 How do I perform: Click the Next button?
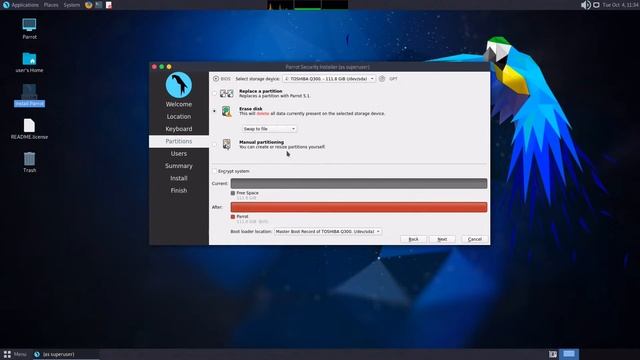(442, 239)
